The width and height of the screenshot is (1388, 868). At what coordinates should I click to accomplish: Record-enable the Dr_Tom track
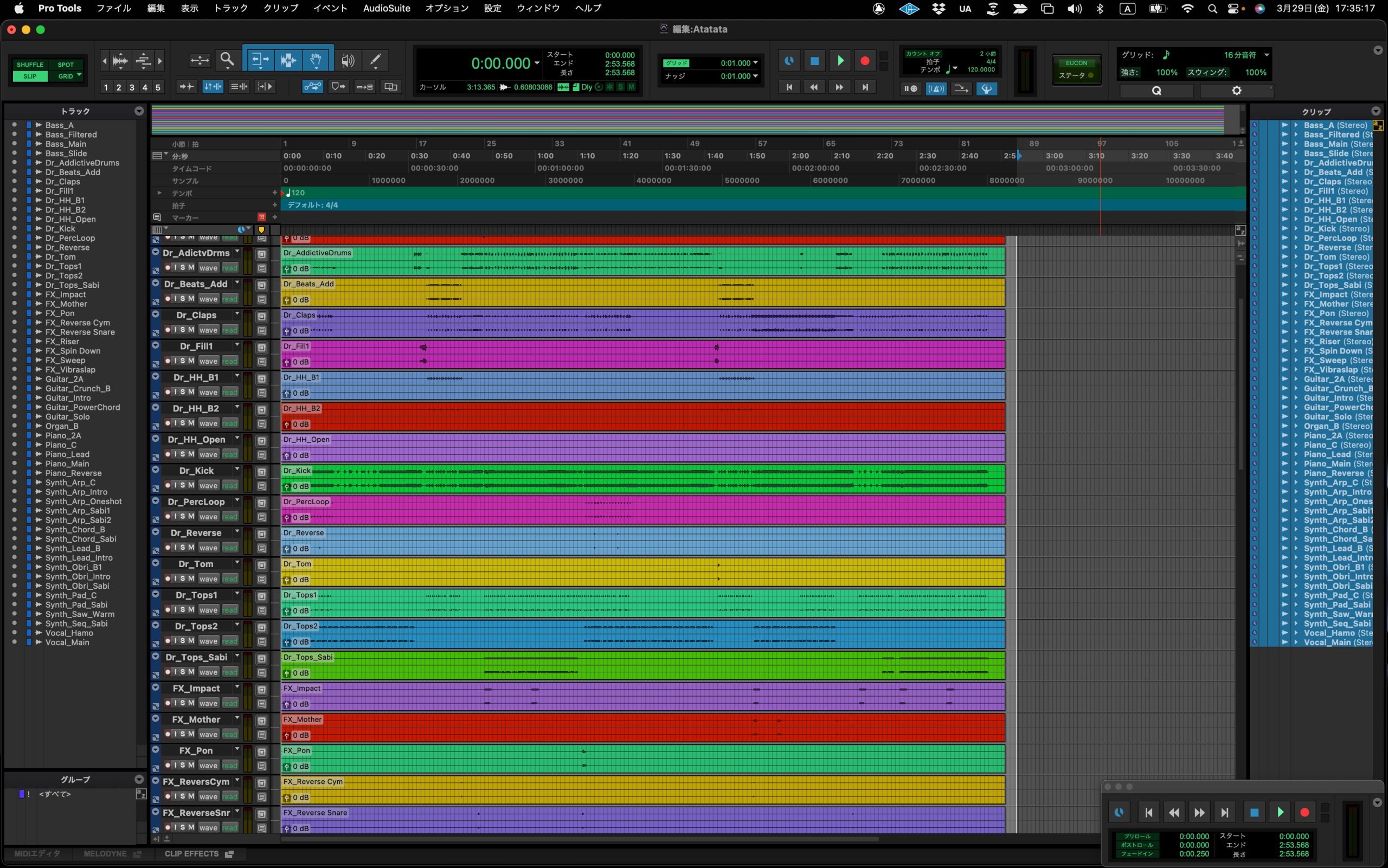(x=168, y=578)
